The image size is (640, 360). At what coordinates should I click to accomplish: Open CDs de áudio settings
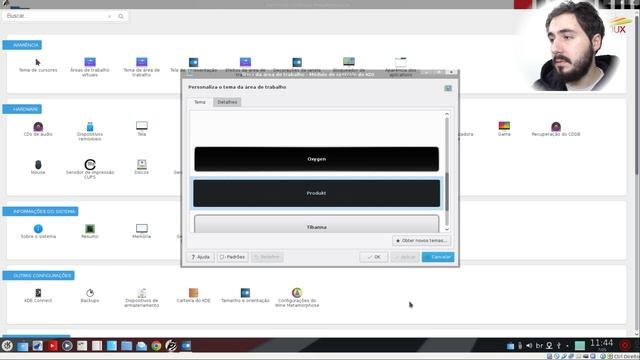38,129
